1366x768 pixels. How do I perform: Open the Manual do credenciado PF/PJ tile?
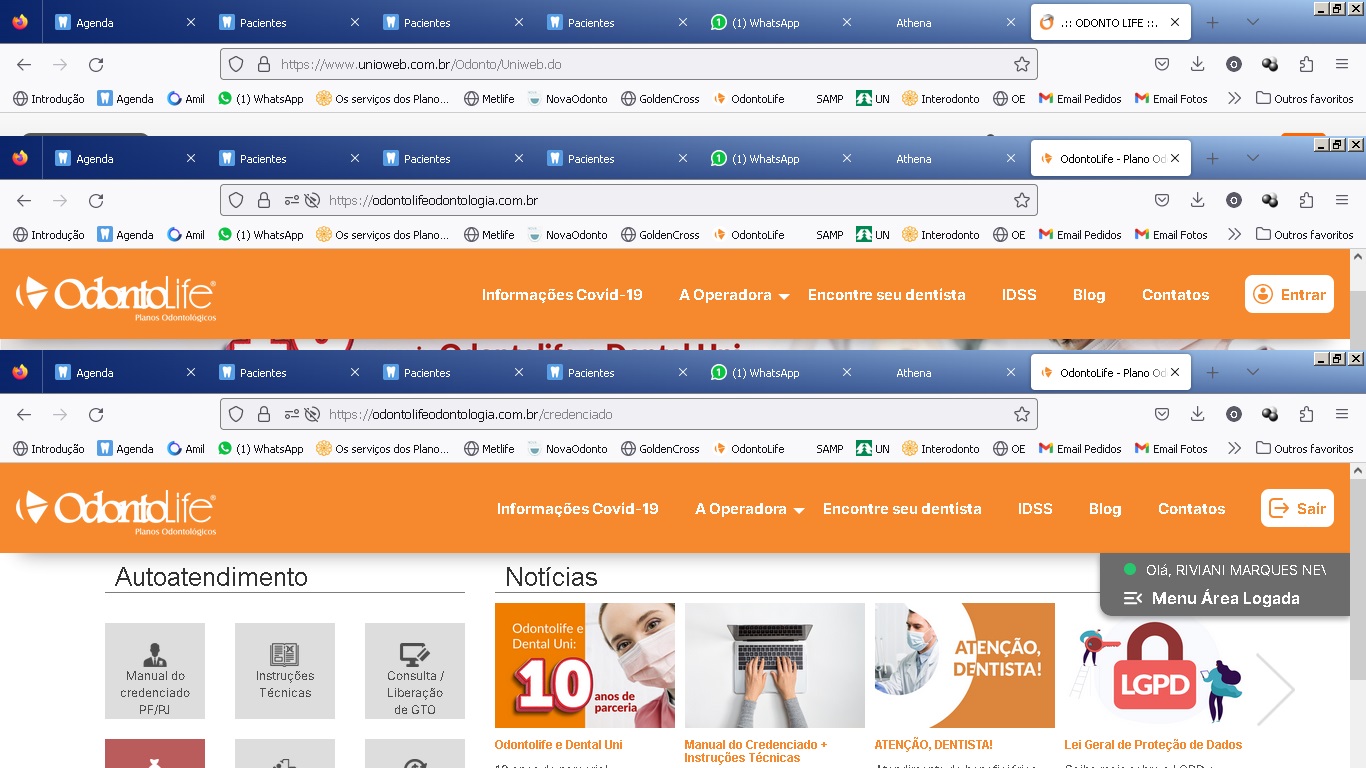(x=155, y=671)
